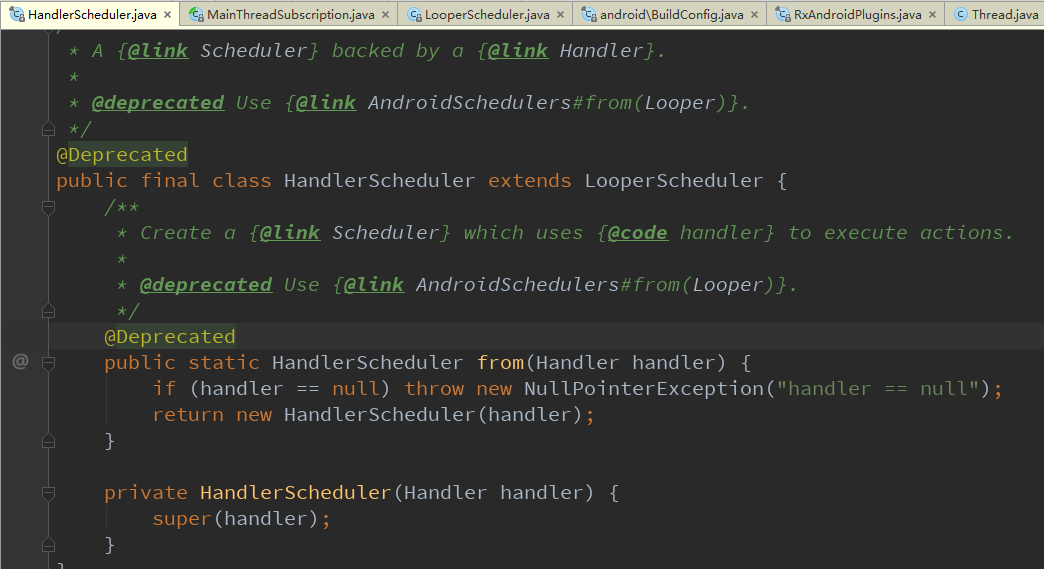Fold the from(Handler handler) method
Image resolution: width=1044 pixels, height=569 pixels.
pos(48,363)
